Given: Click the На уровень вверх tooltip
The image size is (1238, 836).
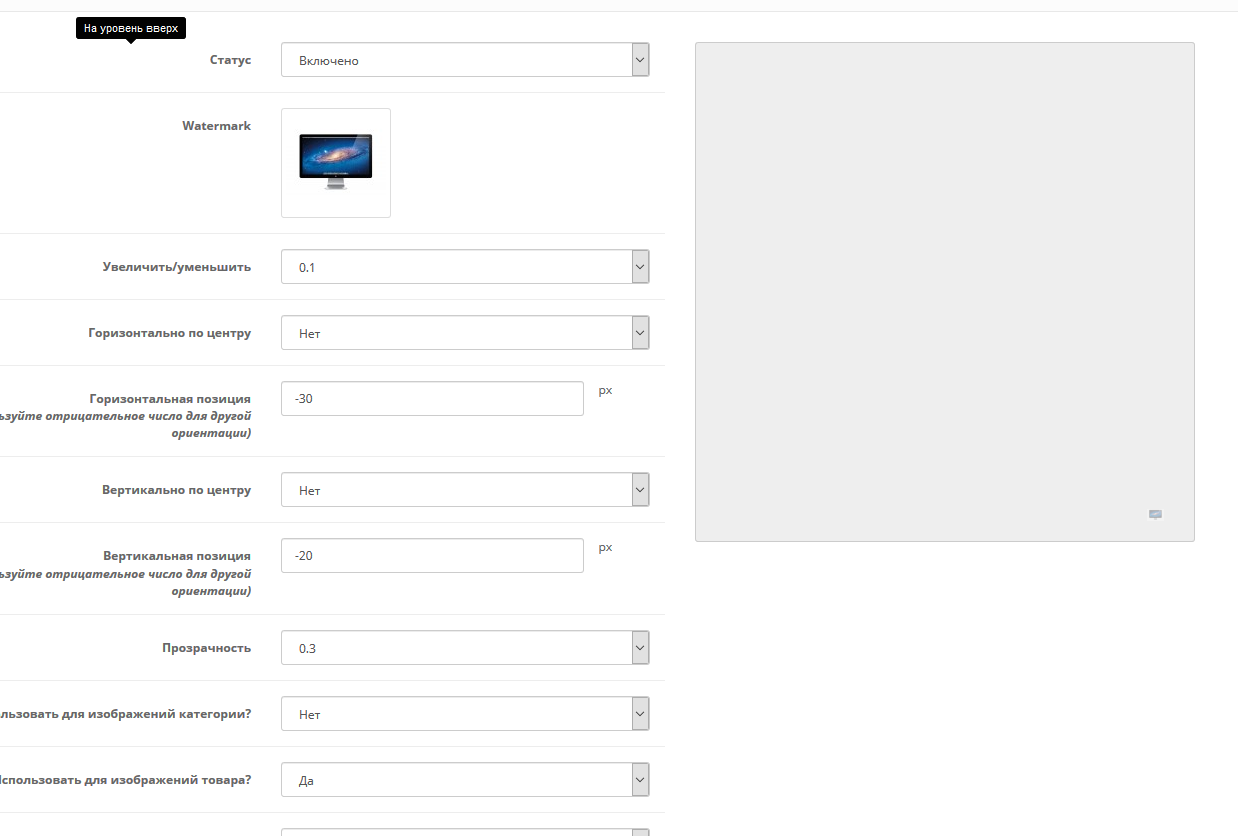Looking at the screenshot, I should [131, 29].
